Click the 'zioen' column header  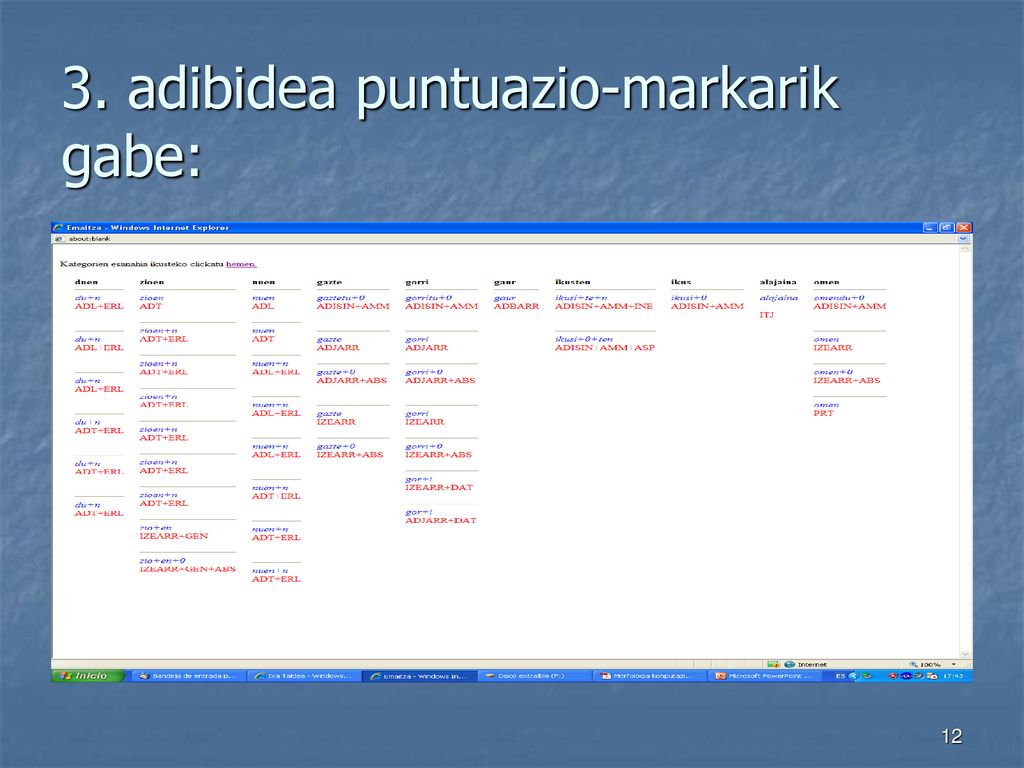pos(152,282)
